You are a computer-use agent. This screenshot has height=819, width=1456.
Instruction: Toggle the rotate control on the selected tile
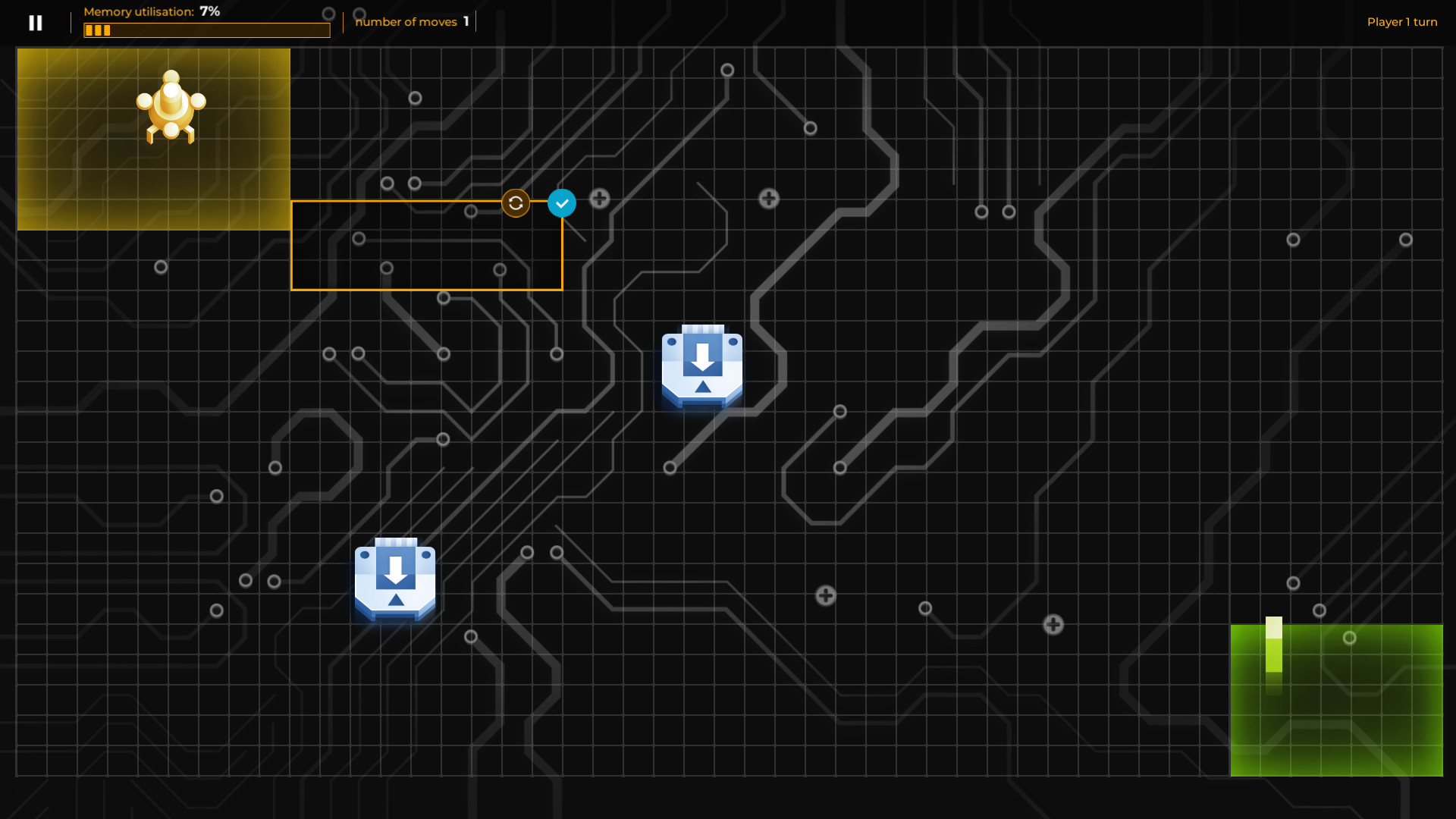point(516,202)
